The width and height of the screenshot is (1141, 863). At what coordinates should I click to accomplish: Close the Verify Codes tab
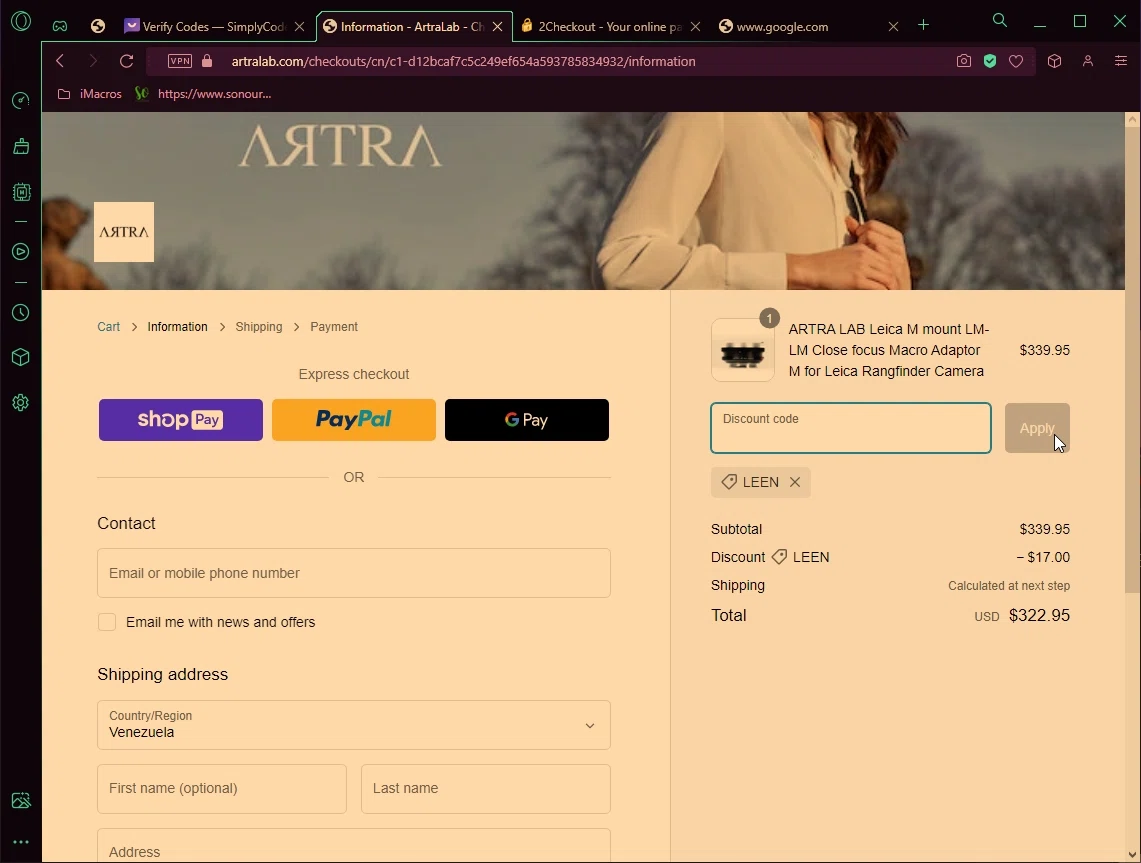pyautogui.click(x=299, y=26)
